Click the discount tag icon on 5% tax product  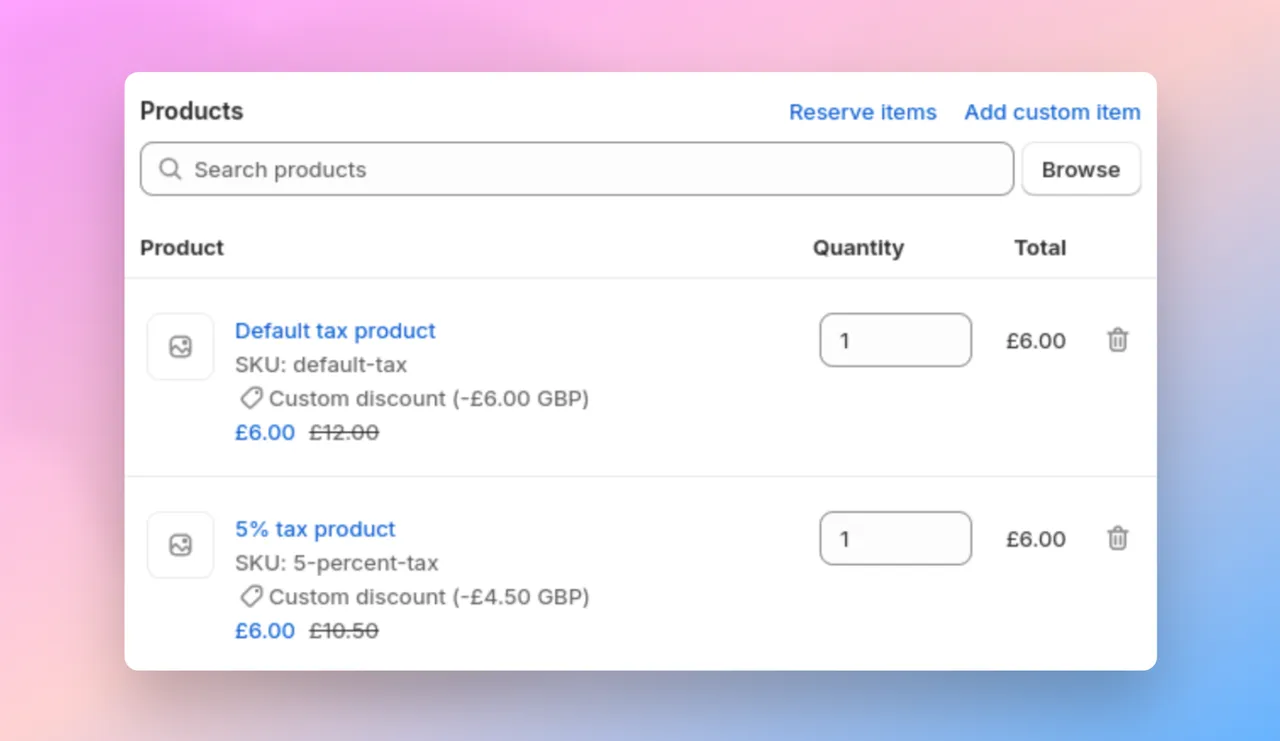251,596
